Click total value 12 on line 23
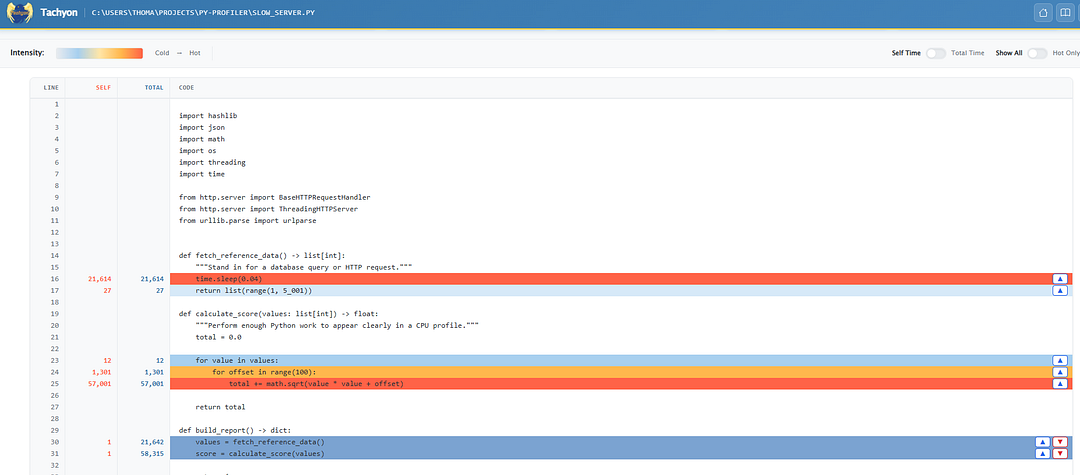The width and height of the screenshot is (1080, 475). (x=159, y=360)
